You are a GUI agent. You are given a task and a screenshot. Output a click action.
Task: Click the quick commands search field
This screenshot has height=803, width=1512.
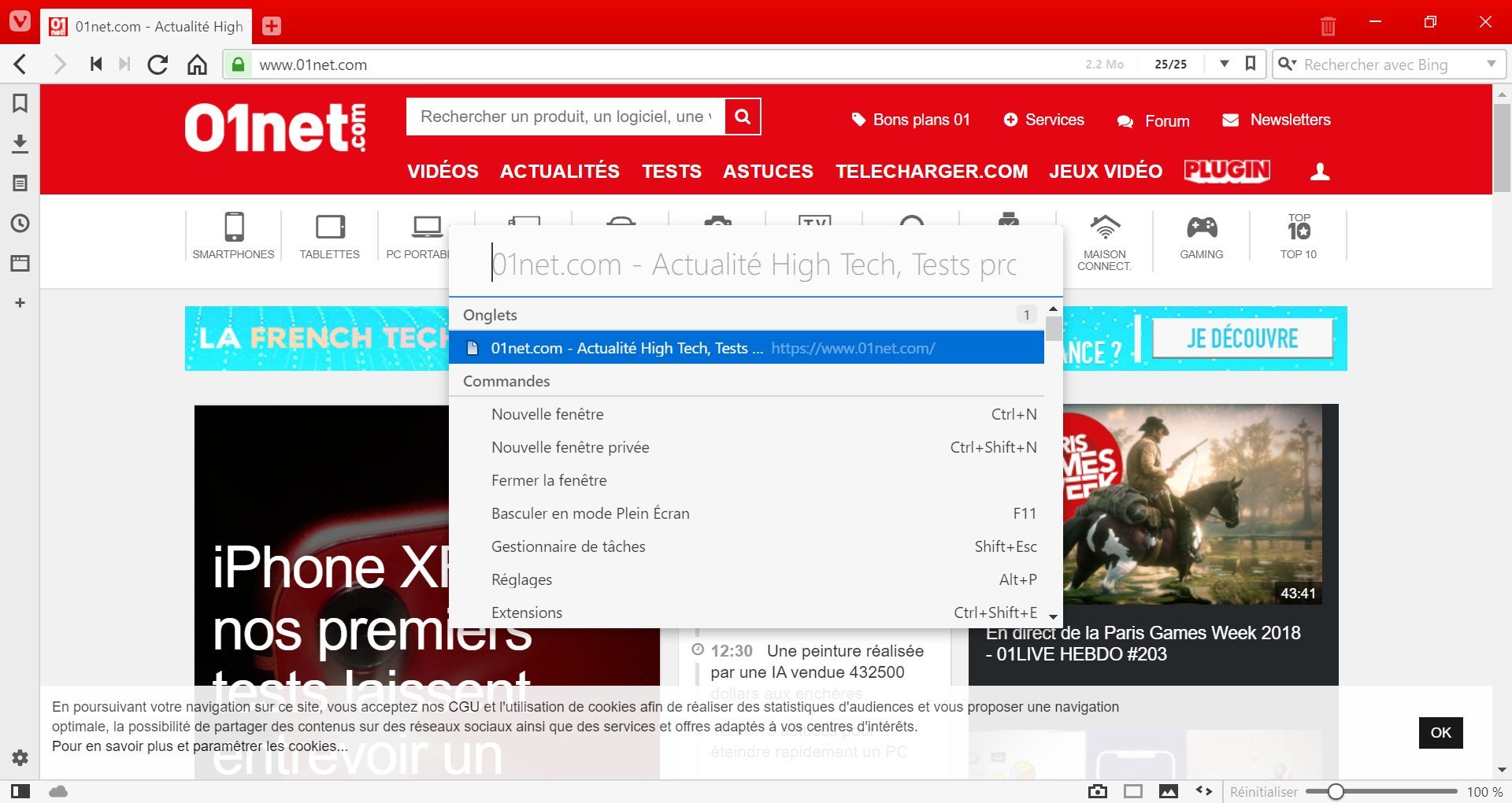753,265
